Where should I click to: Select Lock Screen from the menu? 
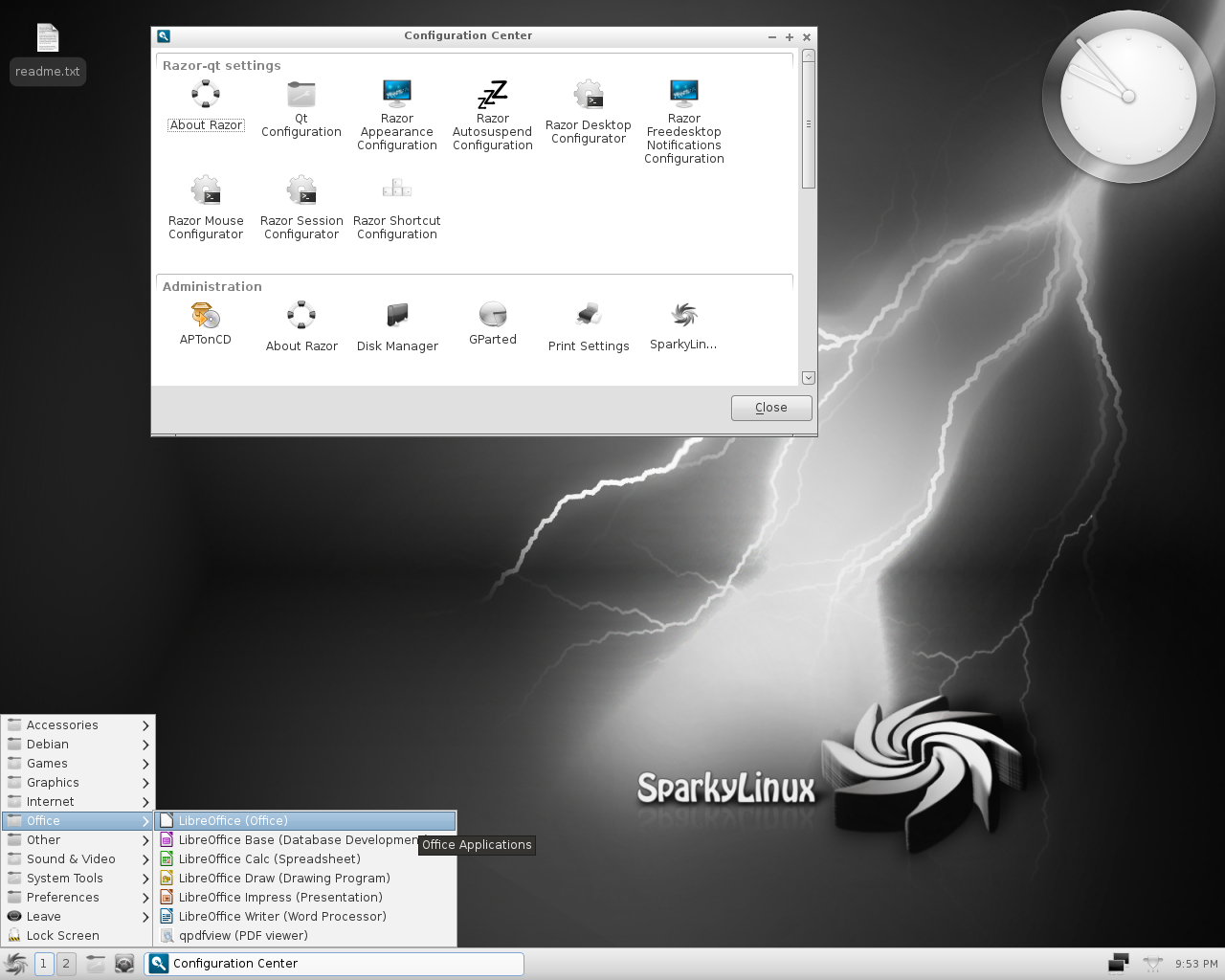pos(78,936)
